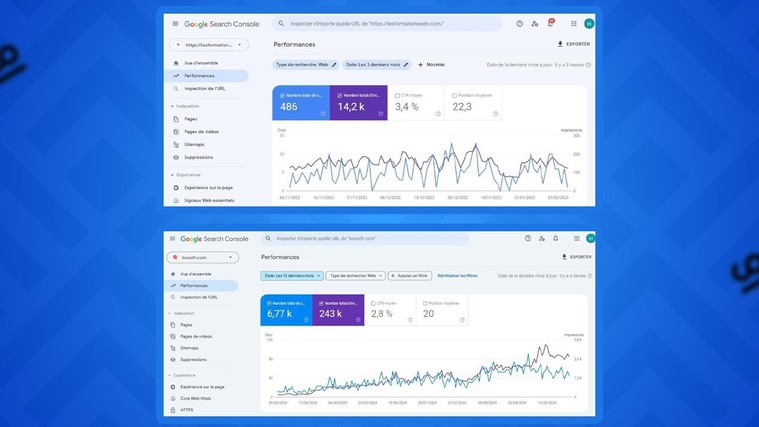This screenshot has height=427, width=759.
Task: Open notifications bell with red badge
Action: 550,23
